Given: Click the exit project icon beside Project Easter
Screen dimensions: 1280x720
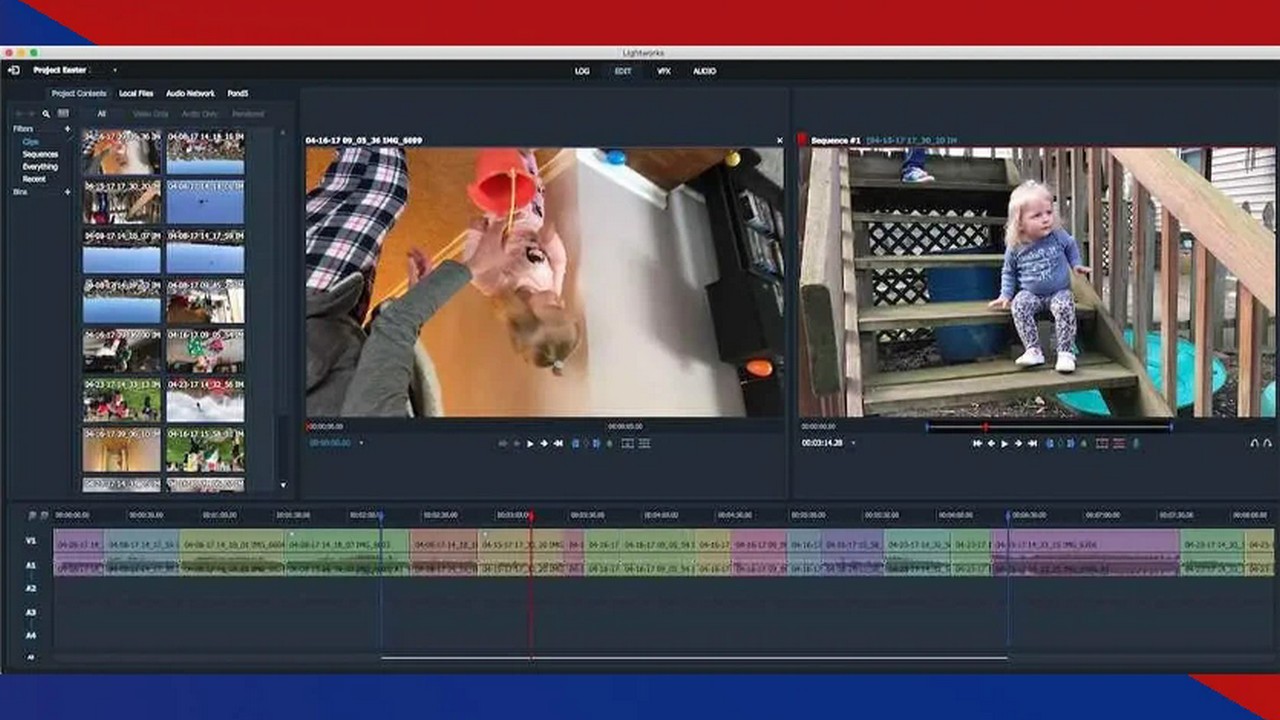Looking at the screenshot, I should [x=14, y=71].
